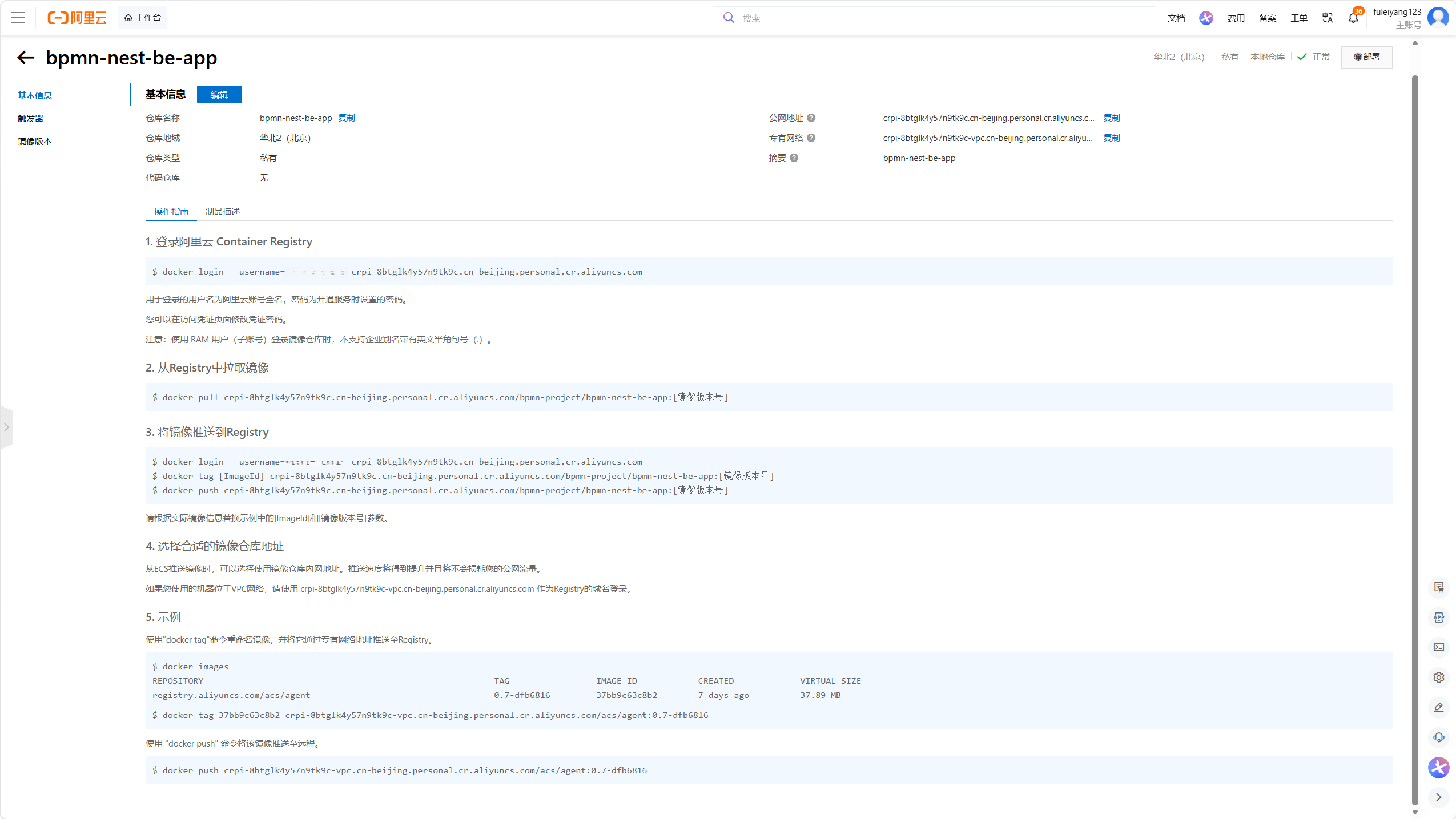Click the 华北2（北京） region label in header
The width and height of the screenshot is (1456, 819).
pos(1179,57)
